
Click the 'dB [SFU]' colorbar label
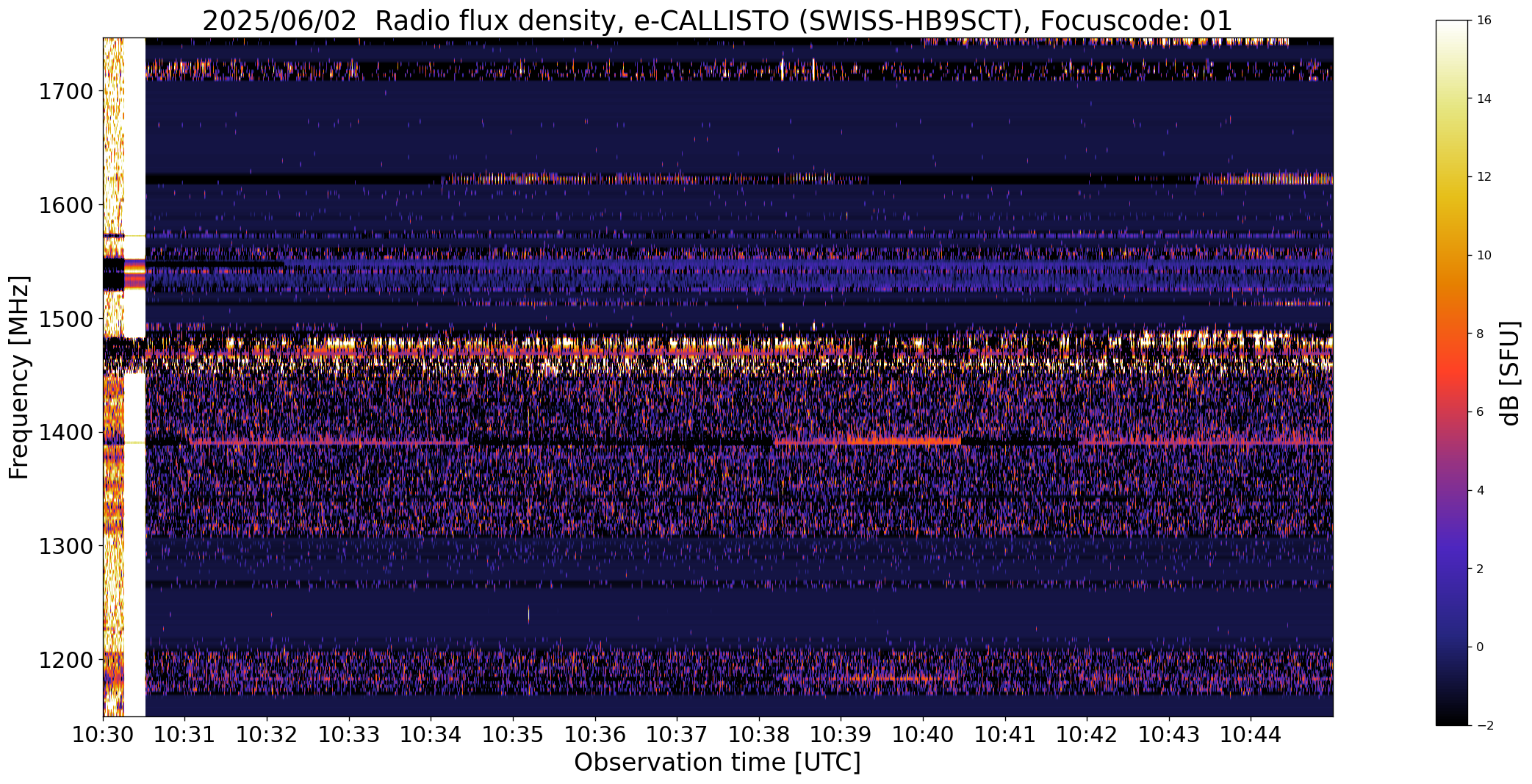(x=1511, y=373)
